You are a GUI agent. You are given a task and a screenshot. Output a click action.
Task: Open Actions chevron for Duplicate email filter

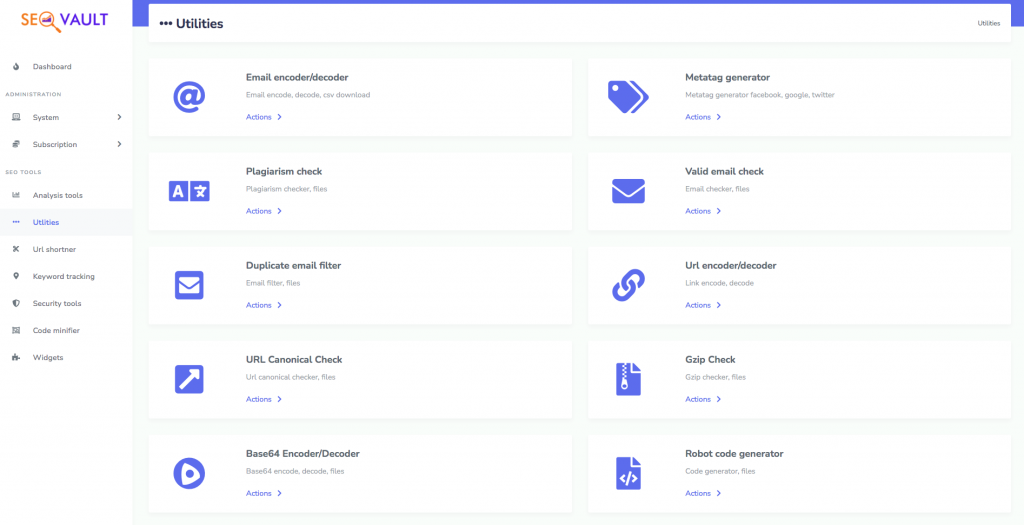click(280, 306)
